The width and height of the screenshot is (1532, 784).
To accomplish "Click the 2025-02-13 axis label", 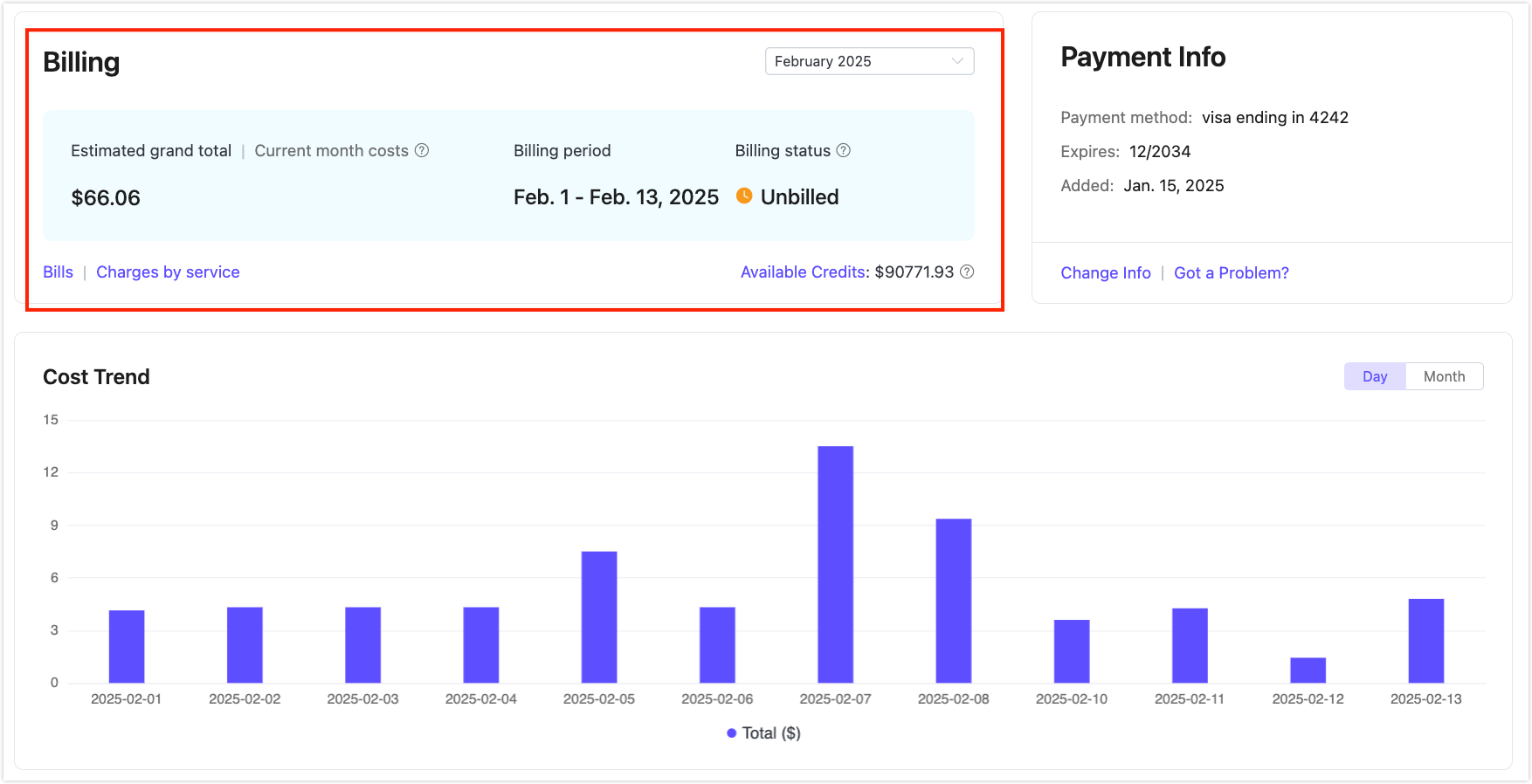I will (x=1426, y=699).
